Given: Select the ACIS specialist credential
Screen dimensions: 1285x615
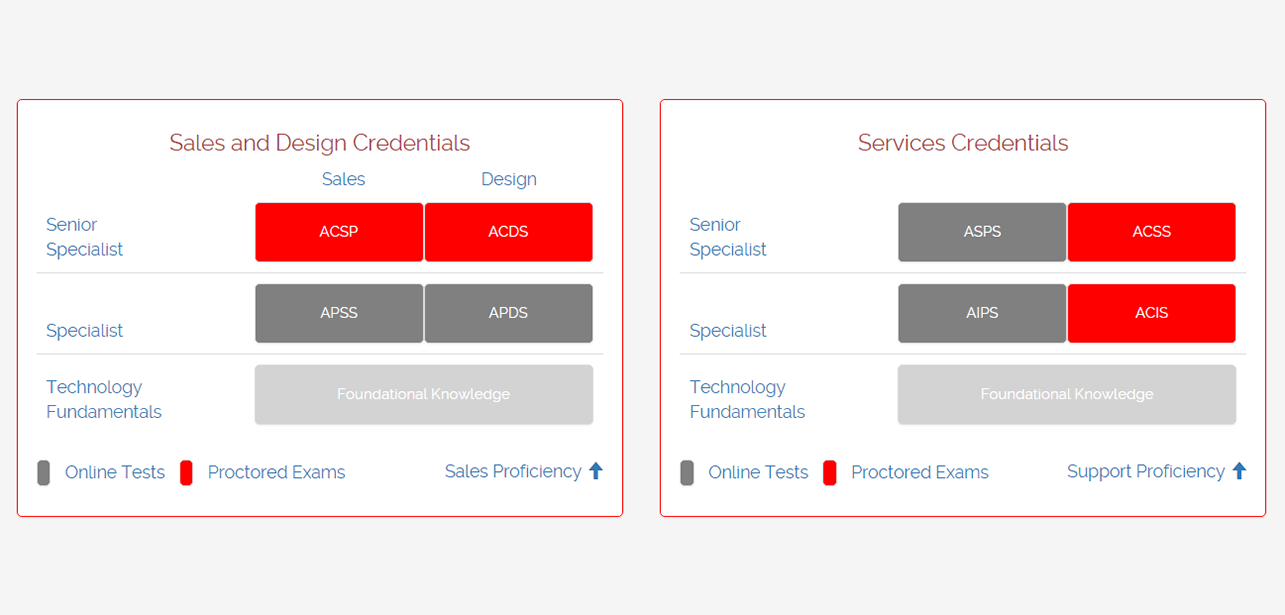Looking at the screenshot, I should point(1152,313).
